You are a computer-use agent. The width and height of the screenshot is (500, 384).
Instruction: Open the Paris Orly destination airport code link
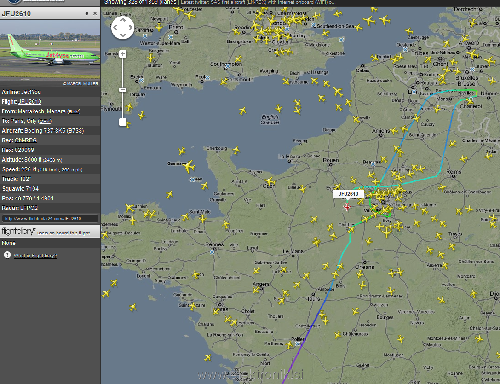[45, 121]
